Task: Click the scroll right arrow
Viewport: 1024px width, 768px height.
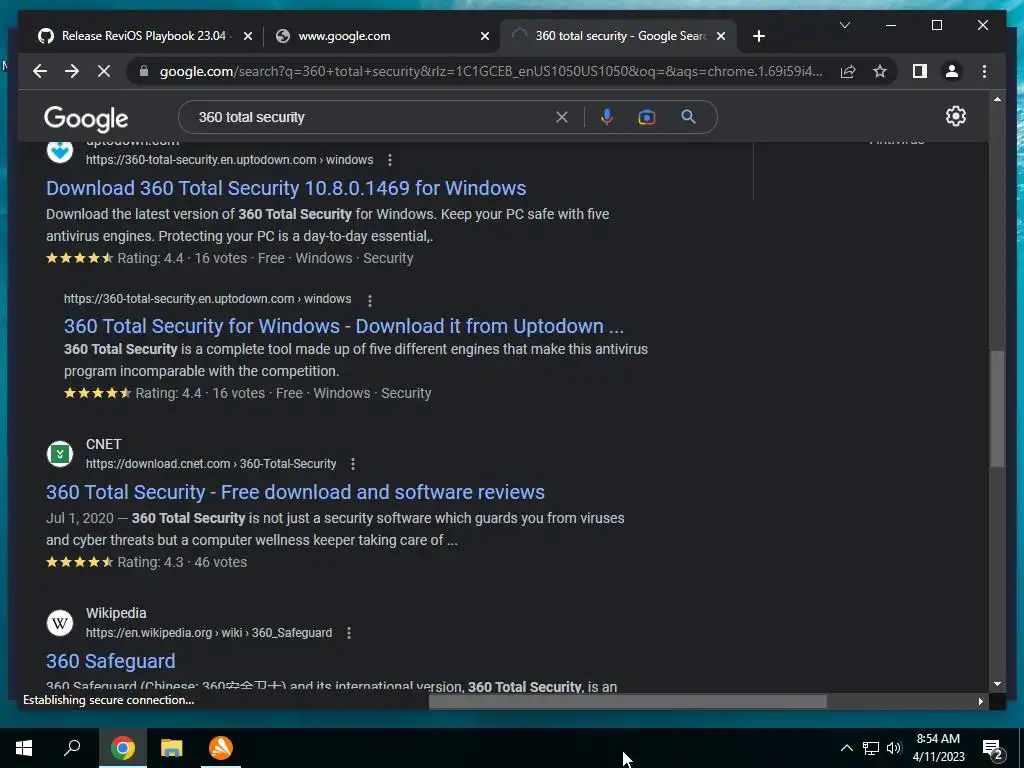Action: [980, 701]
